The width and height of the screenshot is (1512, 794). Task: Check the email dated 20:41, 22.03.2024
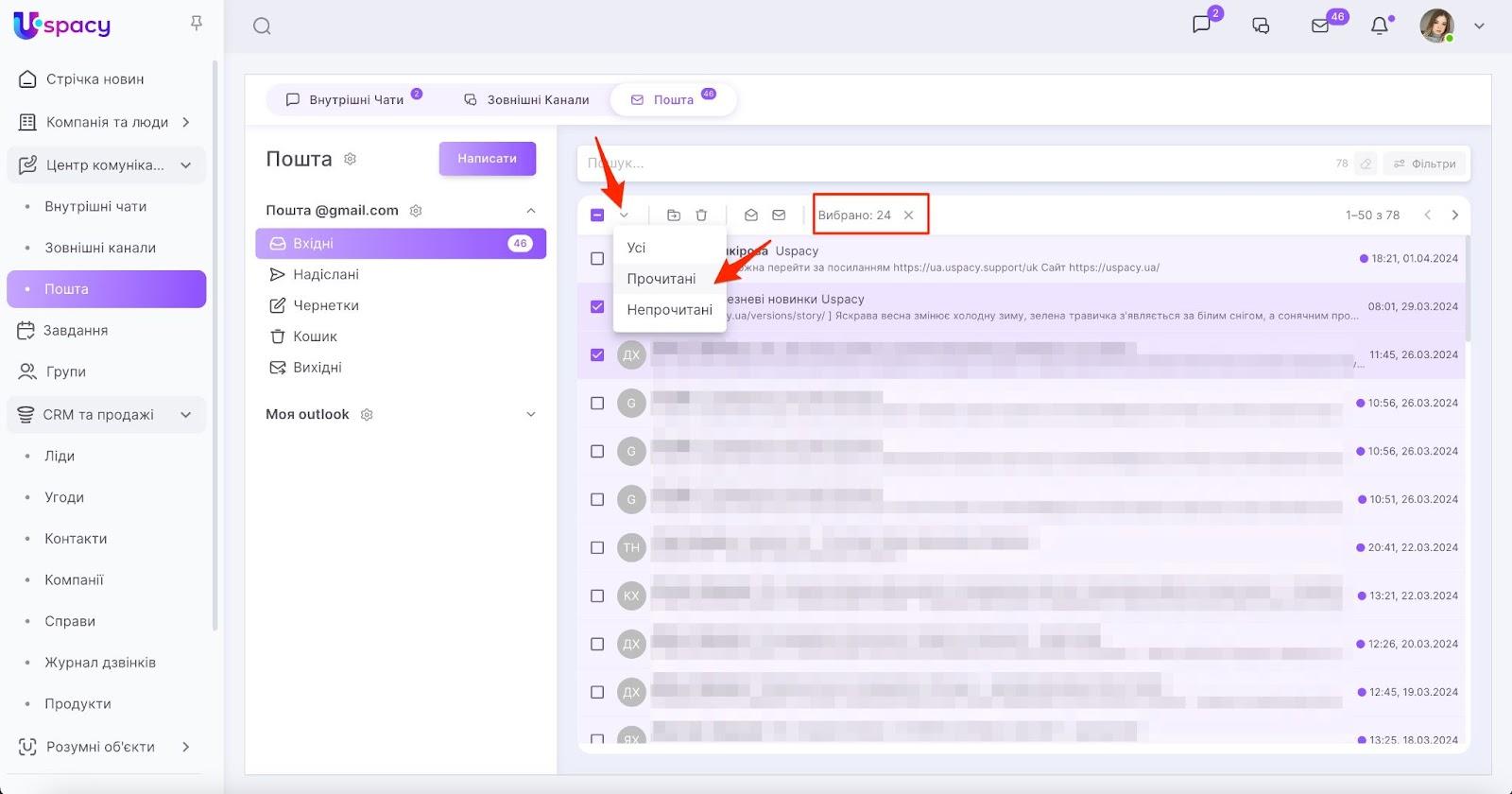click(597, 547)
